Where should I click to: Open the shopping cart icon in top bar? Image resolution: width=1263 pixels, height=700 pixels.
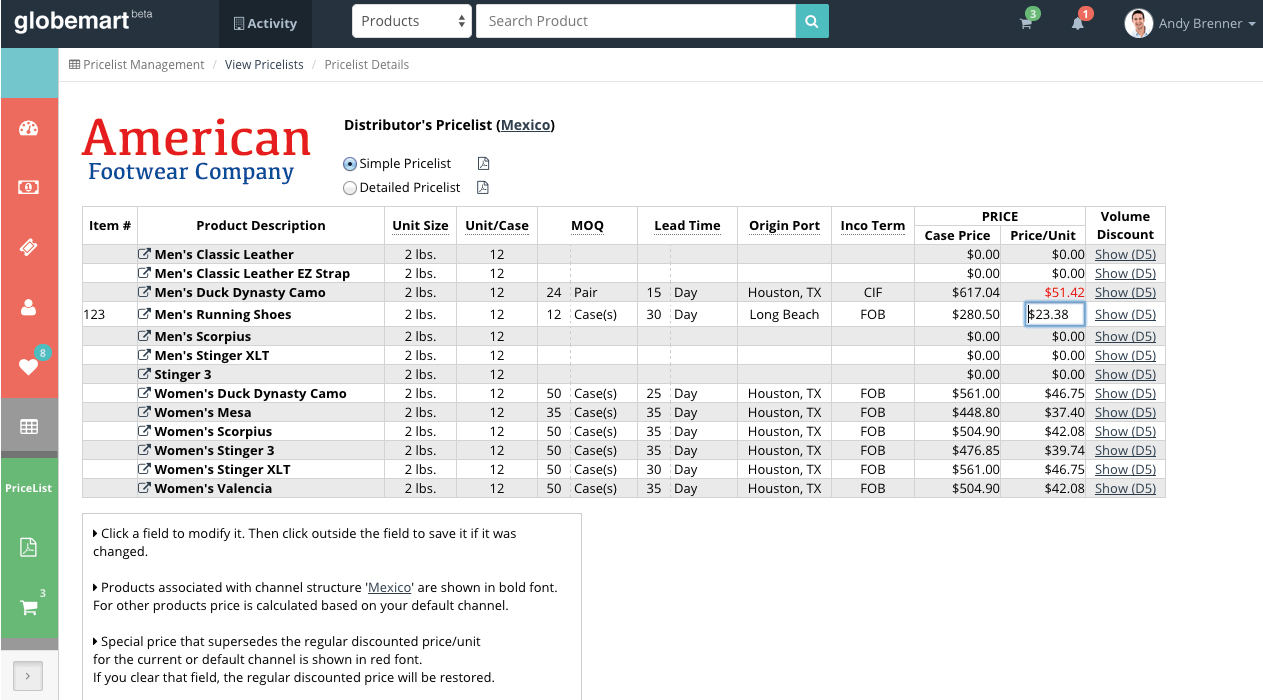click(1026, 24)
